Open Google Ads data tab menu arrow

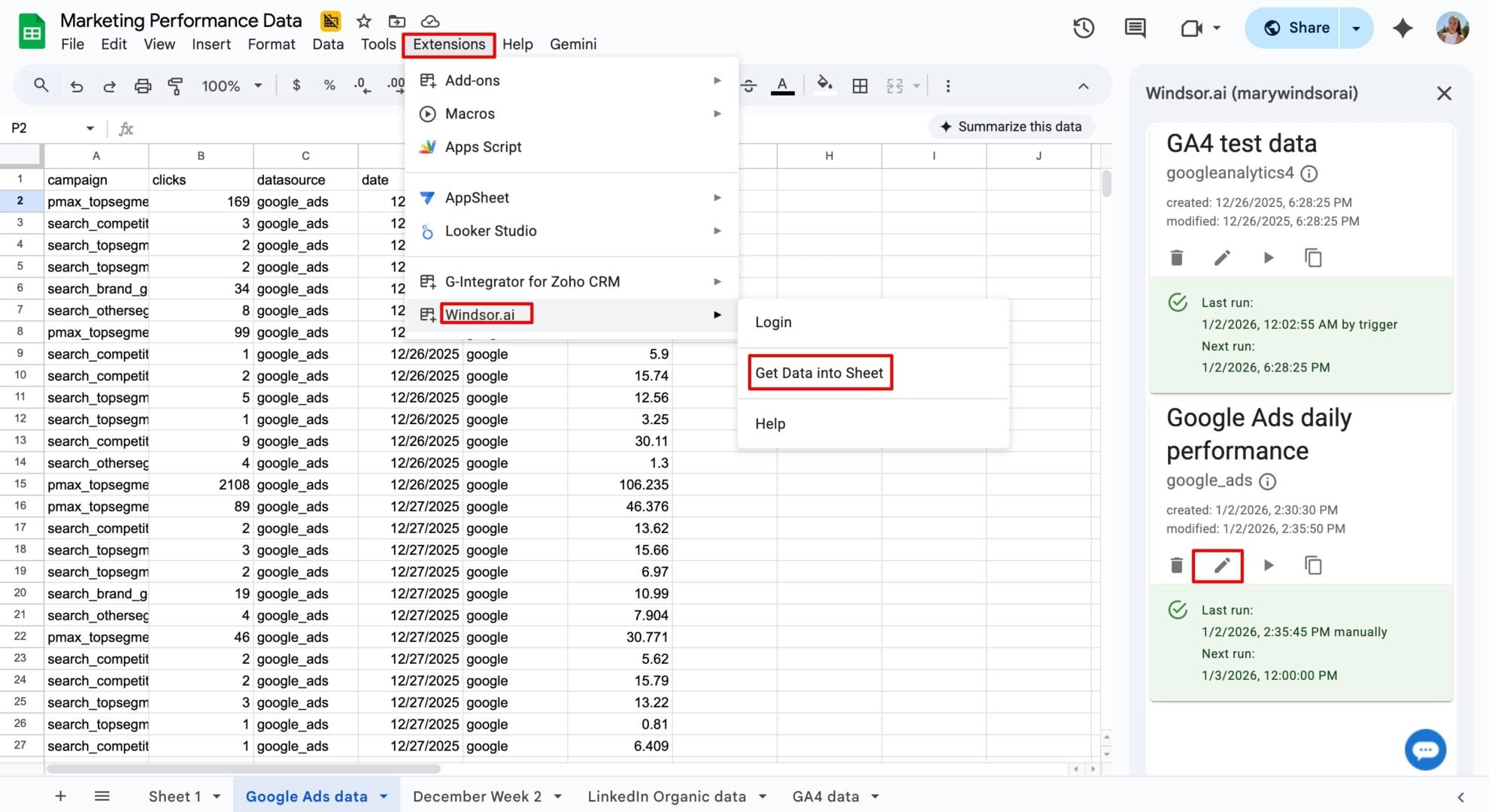[384, 796]
